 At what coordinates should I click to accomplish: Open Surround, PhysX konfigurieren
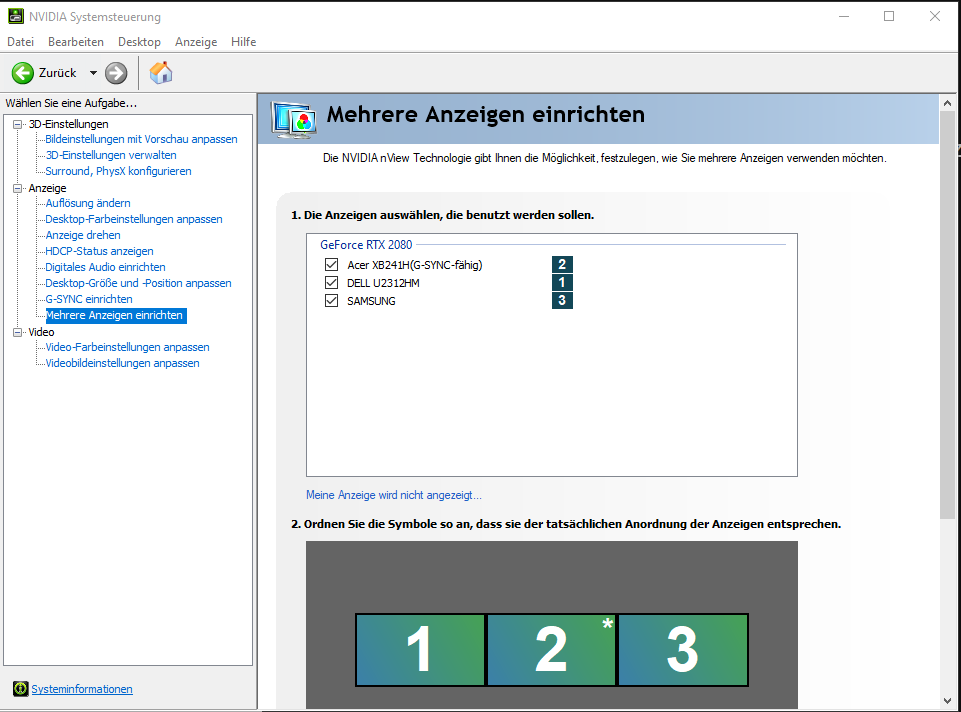pos(118,171)
